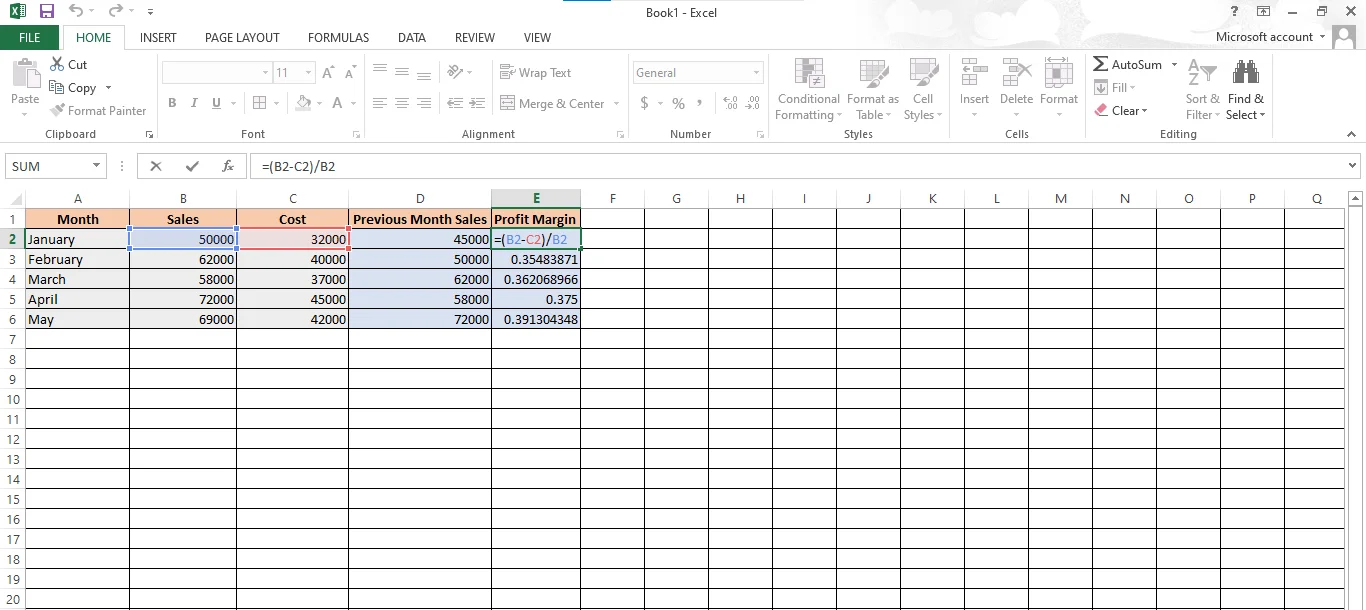Open Find & Select menu
The image size is (1366, 610).
pos(1246,88)
